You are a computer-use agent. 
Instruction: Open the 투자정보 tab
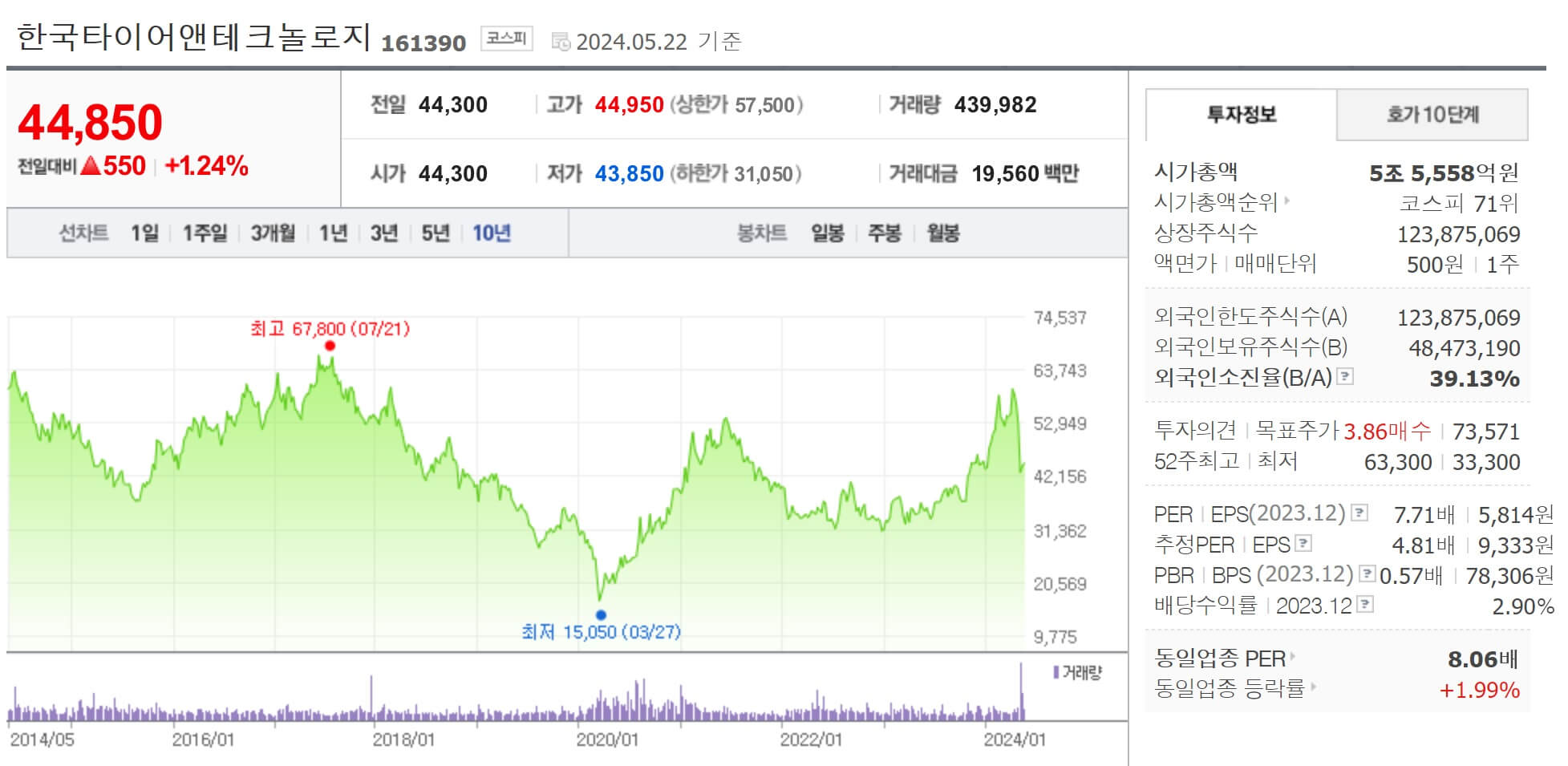click(1242, 115)
